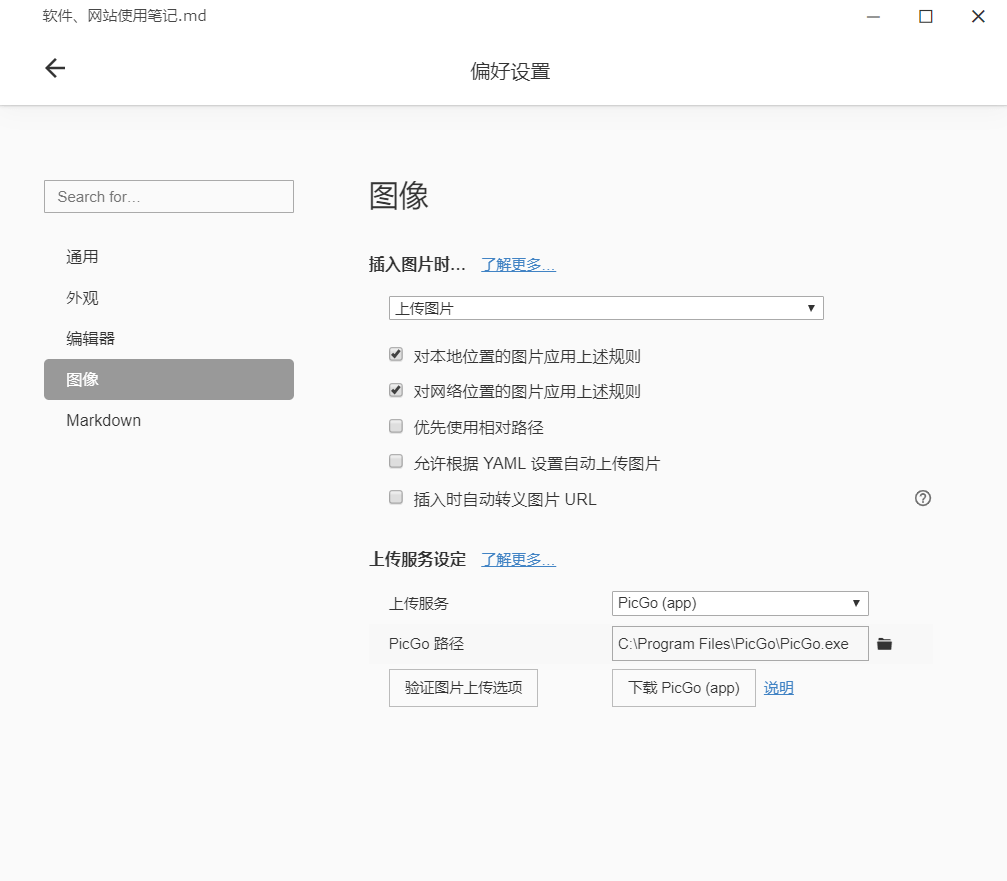
Task: Click the Search for... input field
Action: [x=169, y=196]
